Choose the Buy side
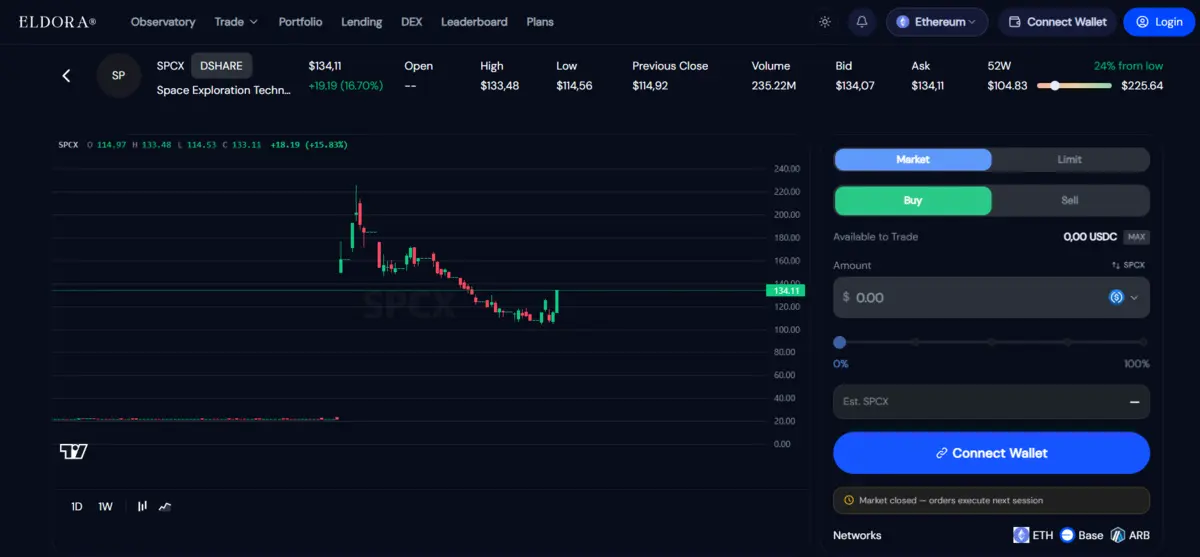This screenshot has height=557, width=1200. click(x=913, y=200)
